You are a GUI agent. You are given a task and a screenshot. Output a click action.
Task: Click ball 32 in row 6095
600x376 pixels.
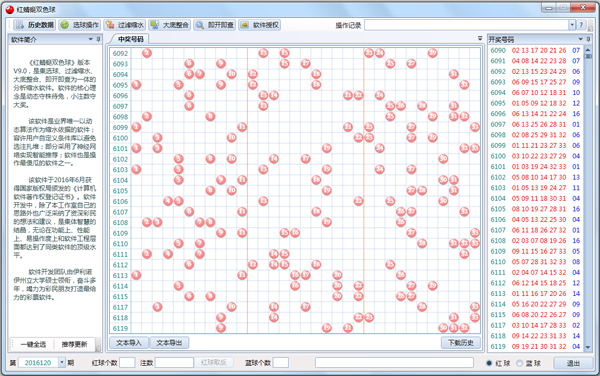[464, 85]
